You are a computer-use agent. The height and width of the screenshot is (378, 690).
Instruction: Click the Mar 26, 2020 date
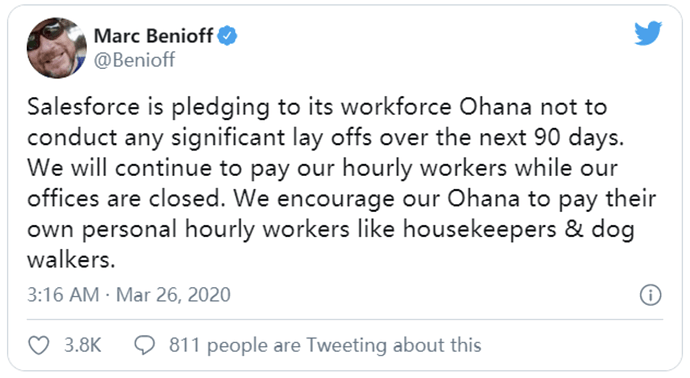tap(173, 295)
